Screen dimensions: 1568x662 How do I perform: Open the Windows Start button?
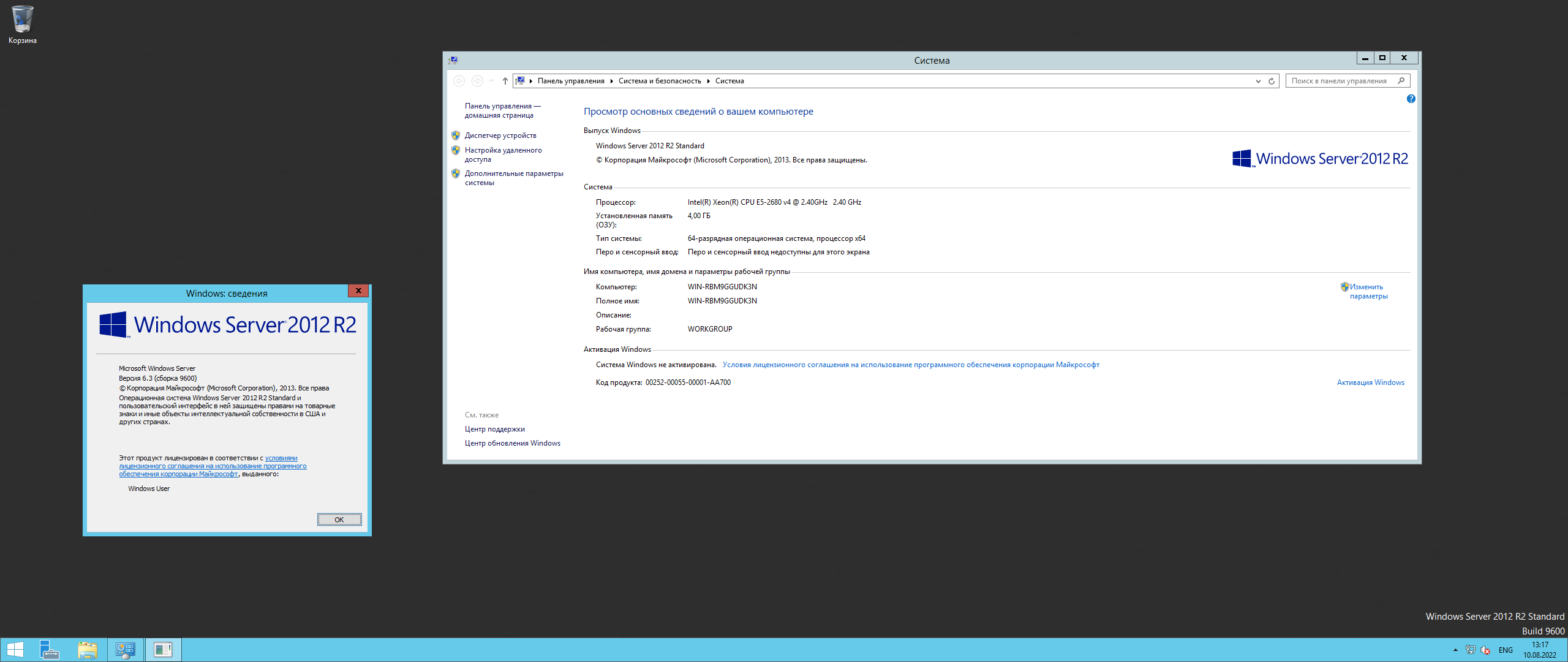point(15,650)
